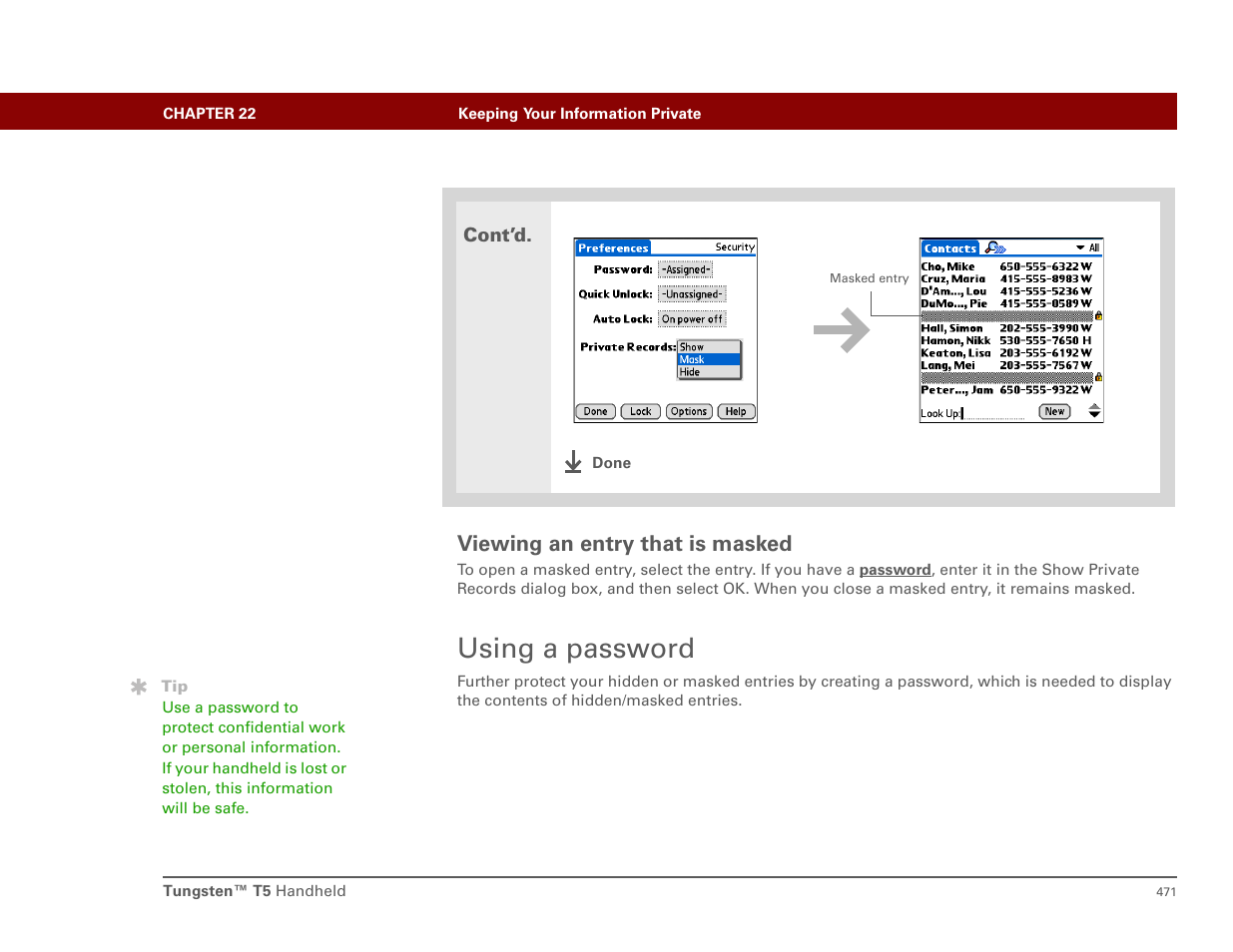Screen dimensions: 1233x952
Task: Click the 'Using a password' heading
Action: pos(576,650)
